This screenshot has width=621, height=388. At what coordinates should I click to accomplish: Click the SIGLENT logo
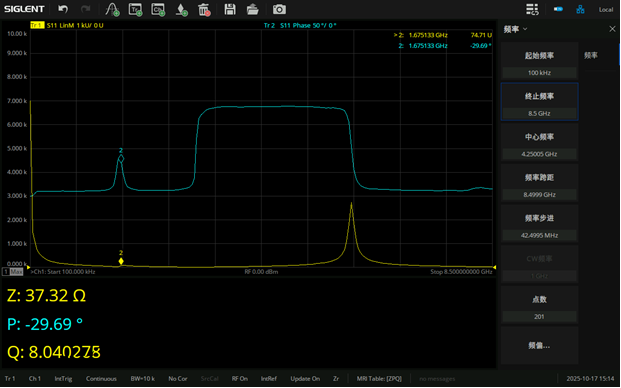click(24, 9)
